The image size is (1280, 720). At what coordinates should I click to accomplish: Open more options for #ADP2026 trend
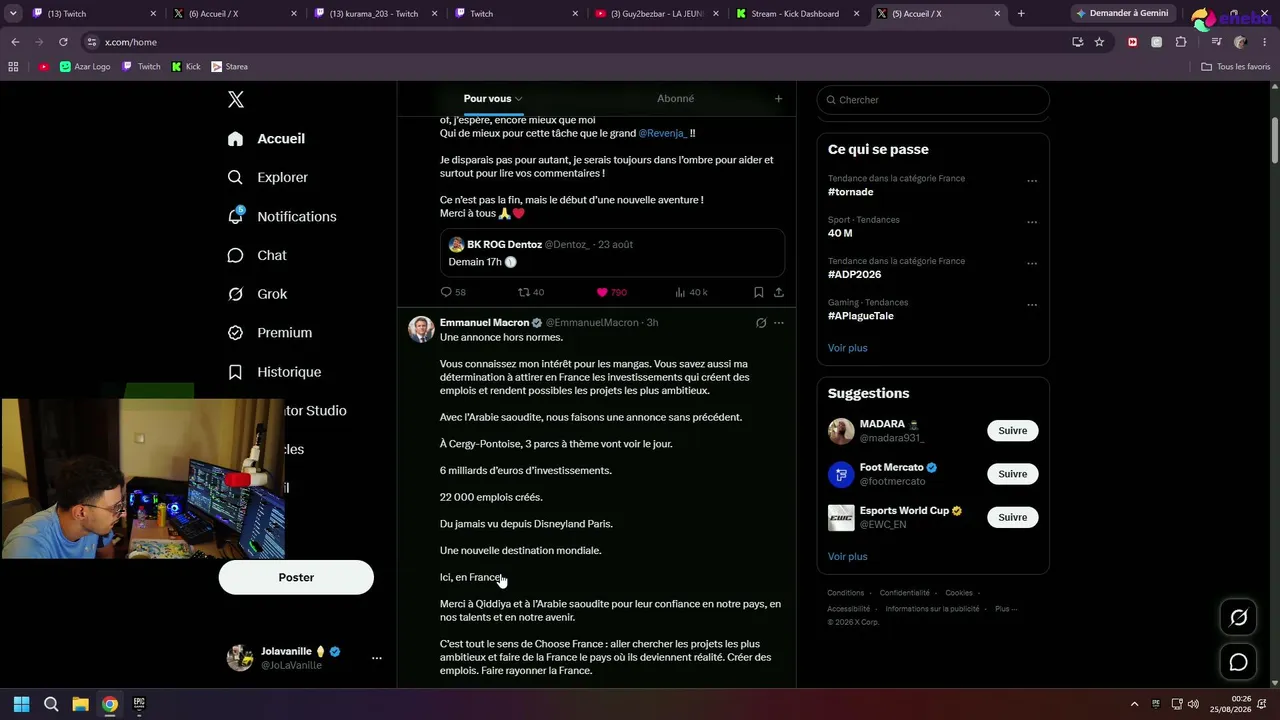pos(1032,263)
